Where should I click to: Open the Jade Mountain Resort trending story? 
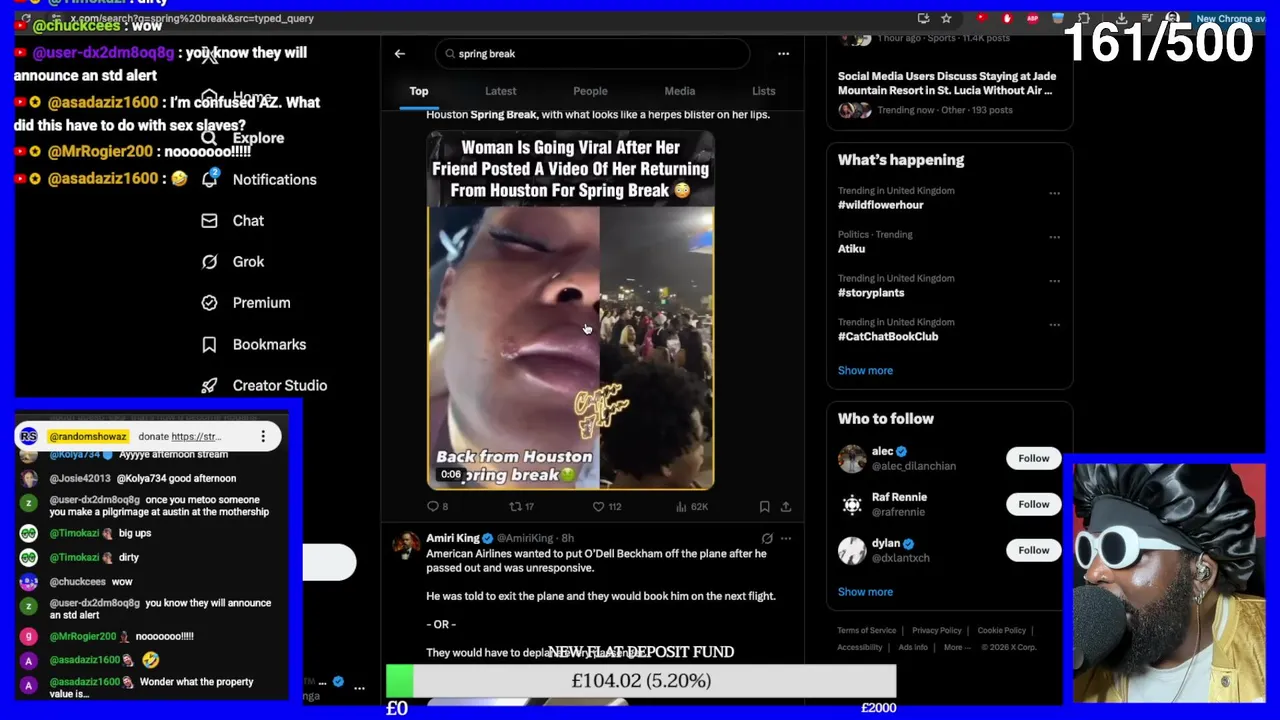[947, 83]
